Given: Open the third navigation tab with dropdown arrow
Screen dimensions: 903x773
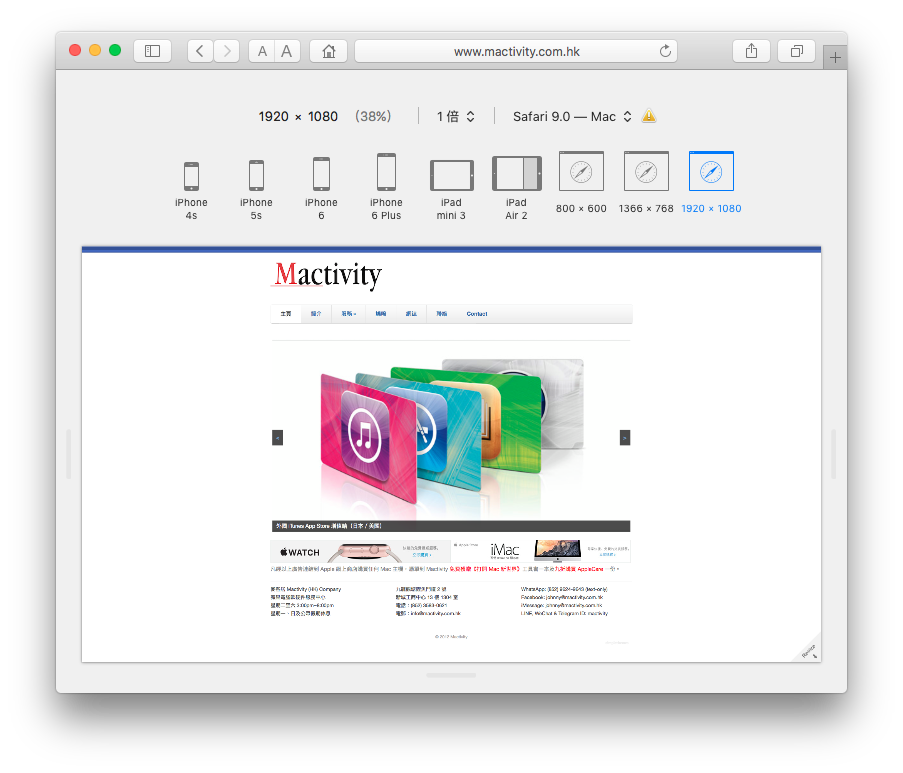Looking at the screenshot, I should click(x=349, y=314).
